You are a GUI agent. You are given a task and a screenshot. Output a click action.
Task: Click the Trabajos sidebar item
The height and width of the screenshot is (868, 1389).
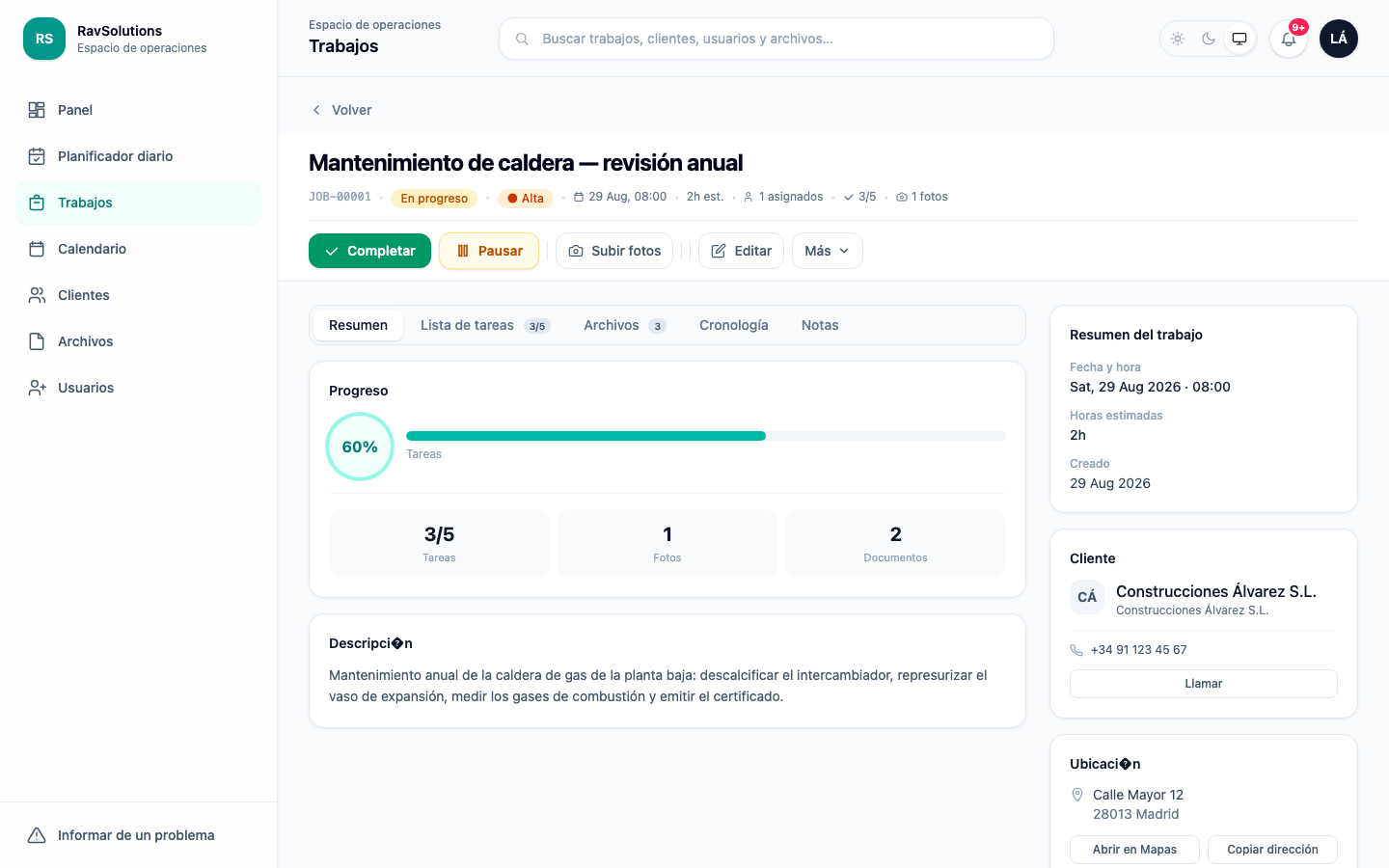tap(139, 203)
